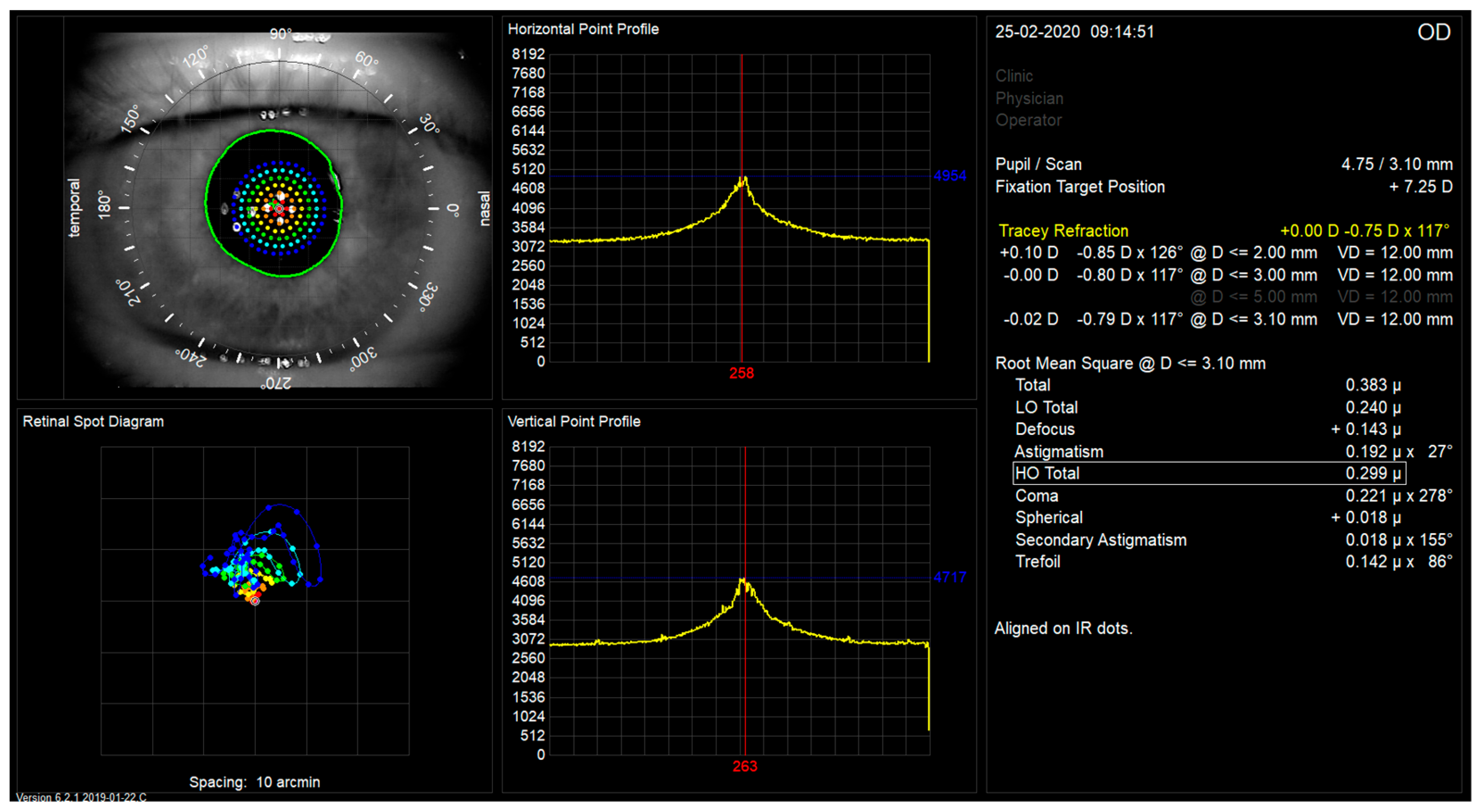Click the red center scan point in the pupil

pos(279,208)
